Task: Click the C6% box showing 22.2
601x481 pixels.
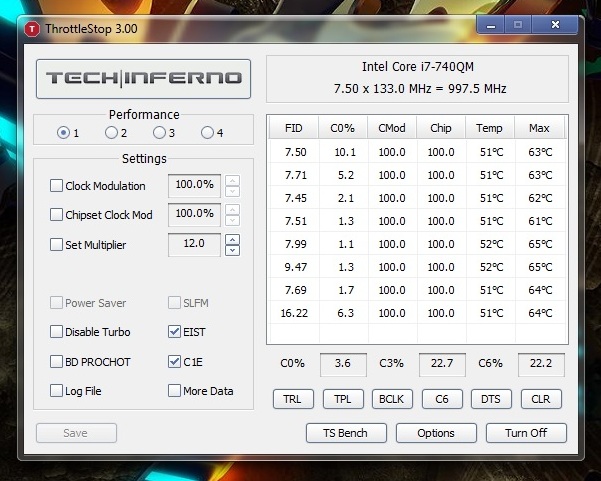Action: [541, 364]
